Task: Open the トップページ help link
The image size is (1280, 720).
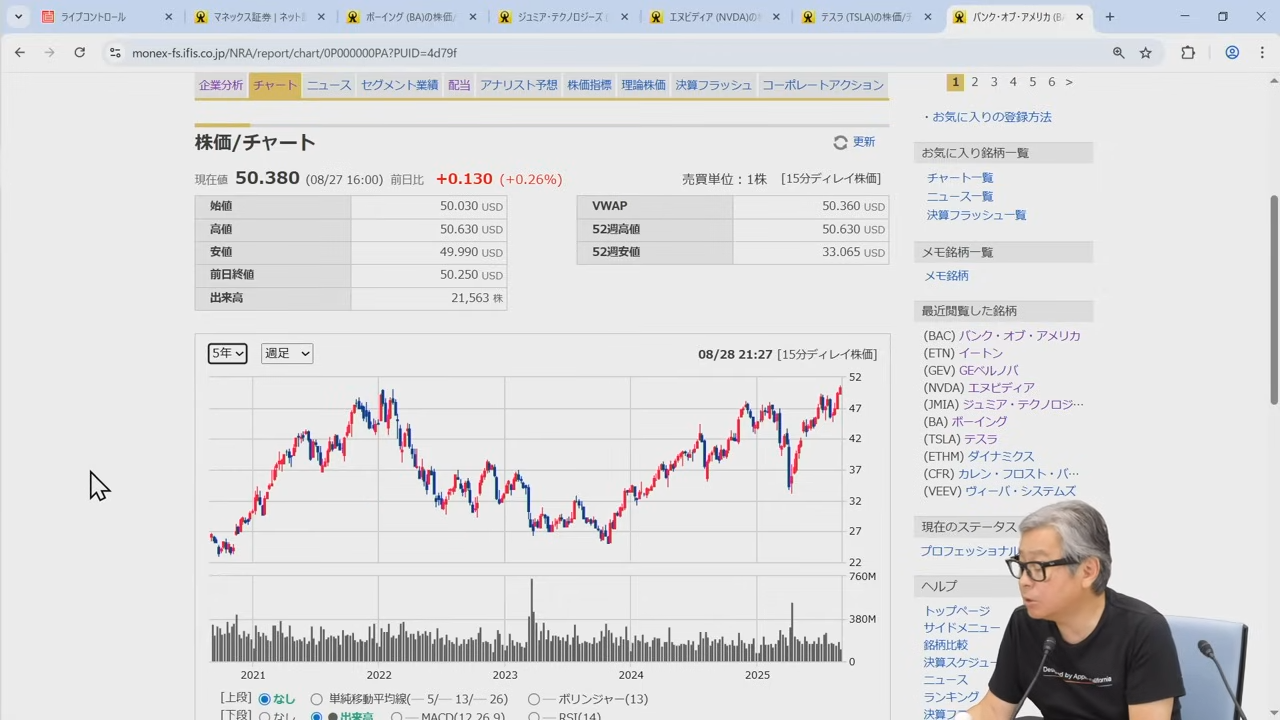Action: click(957, 611)
